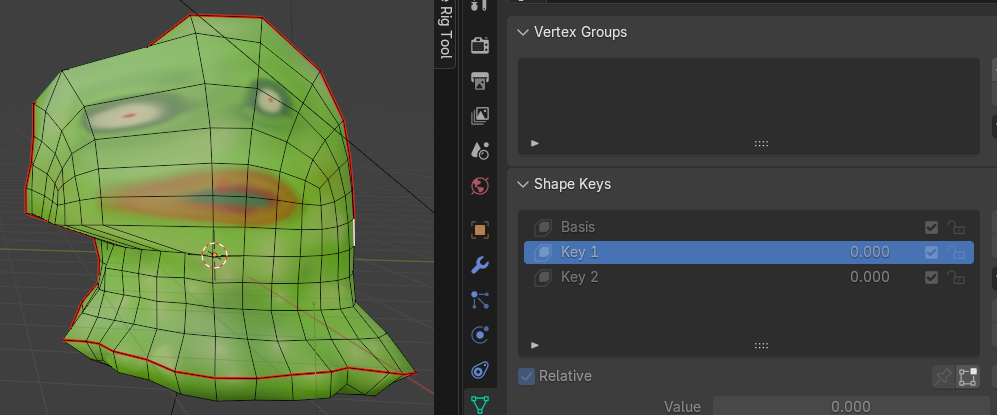Open the Modifiers wrench tab
The height and width of the screenshot is (415, 997).
click(x=480, y=264)
